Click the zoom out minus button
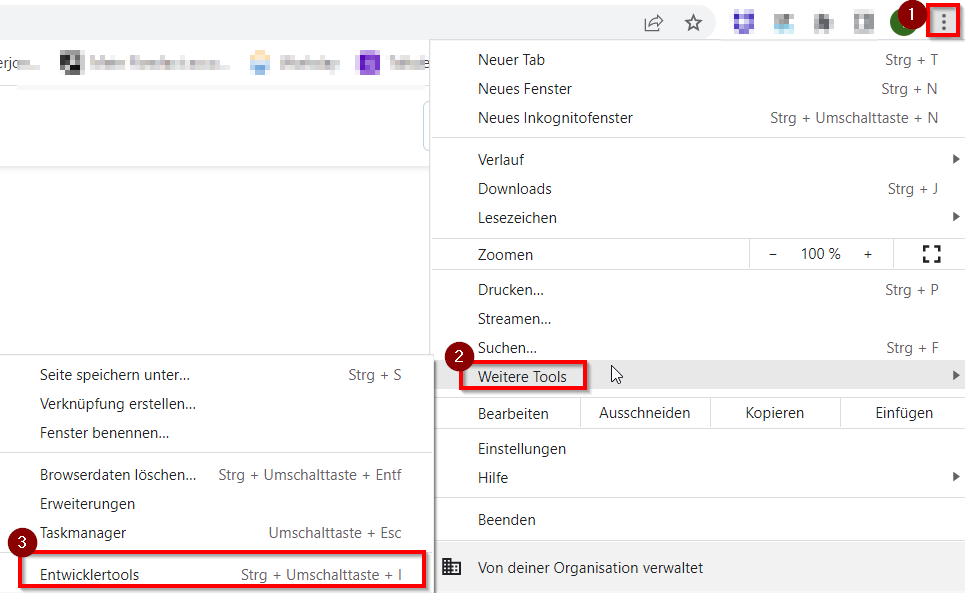965x593 pixels. point(773,254)
